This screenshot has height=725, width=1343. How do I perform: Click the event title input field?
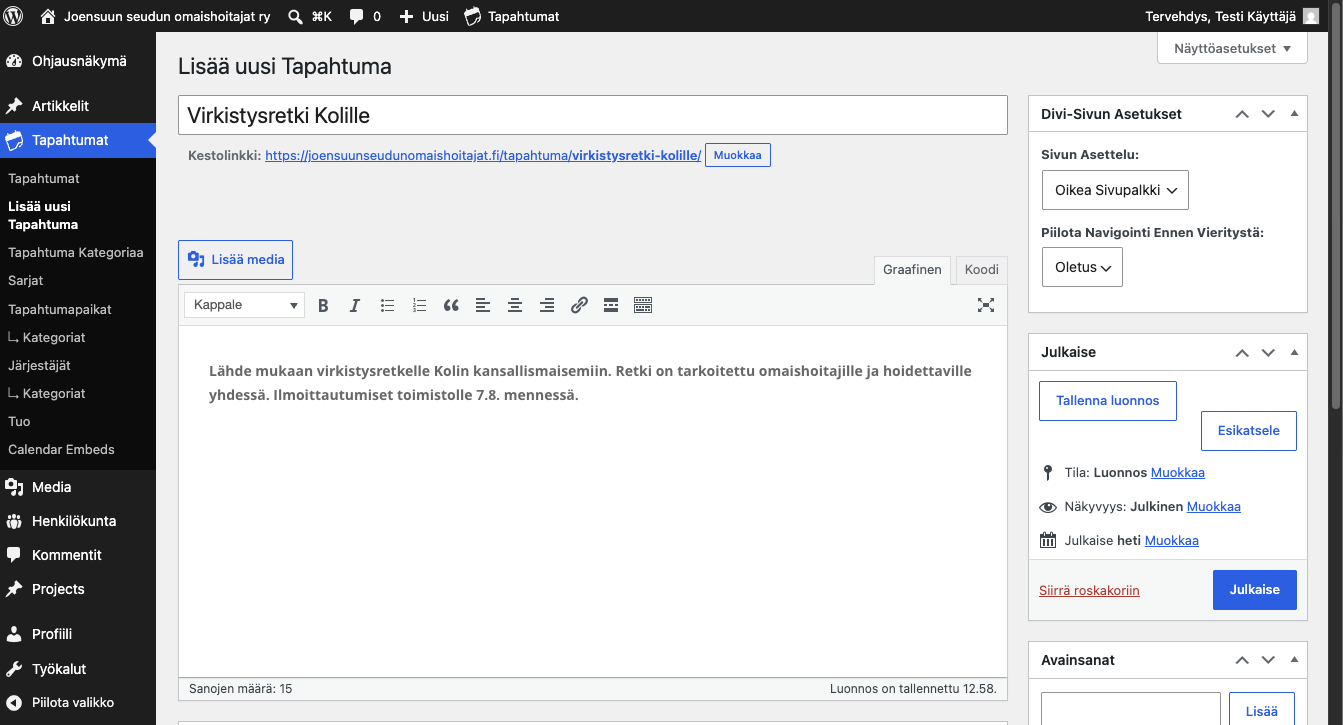point(593,115)
